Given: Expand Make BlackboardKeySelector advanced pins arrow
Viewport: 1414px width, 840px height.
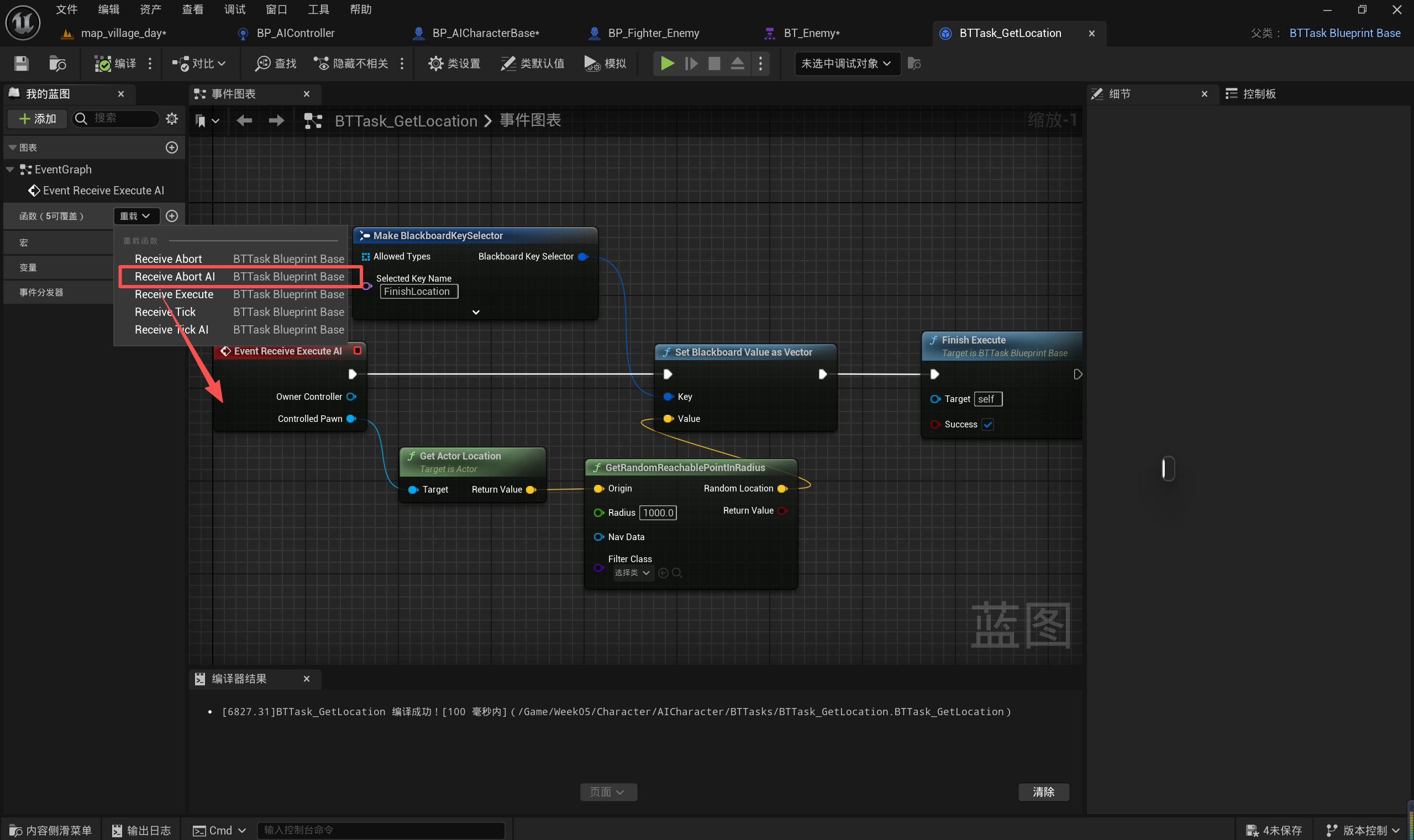Looking at the screenshot, I should click(476, 313).
